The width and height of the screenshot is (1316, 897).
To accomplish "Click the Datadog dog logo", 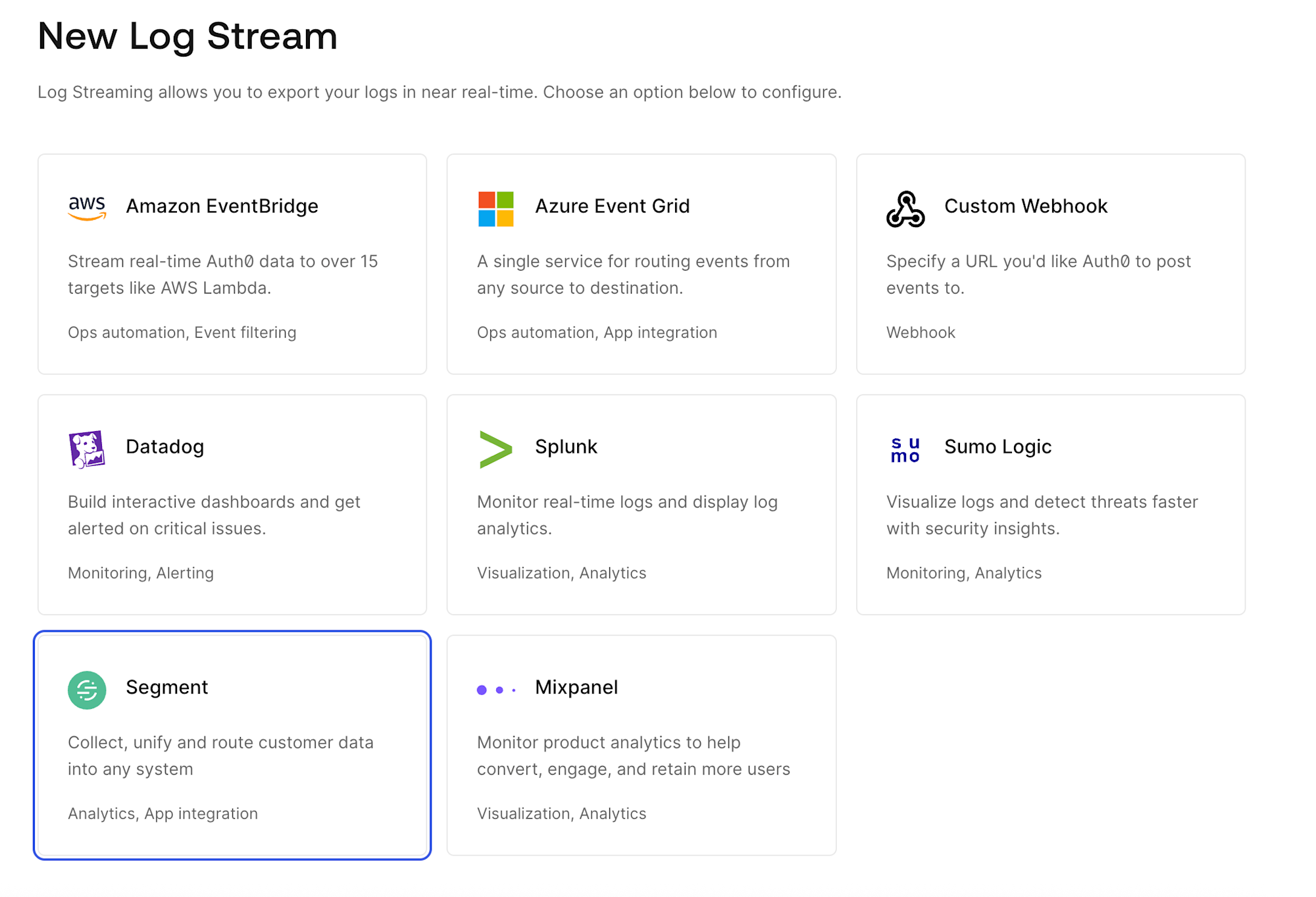I will (87, 449).
